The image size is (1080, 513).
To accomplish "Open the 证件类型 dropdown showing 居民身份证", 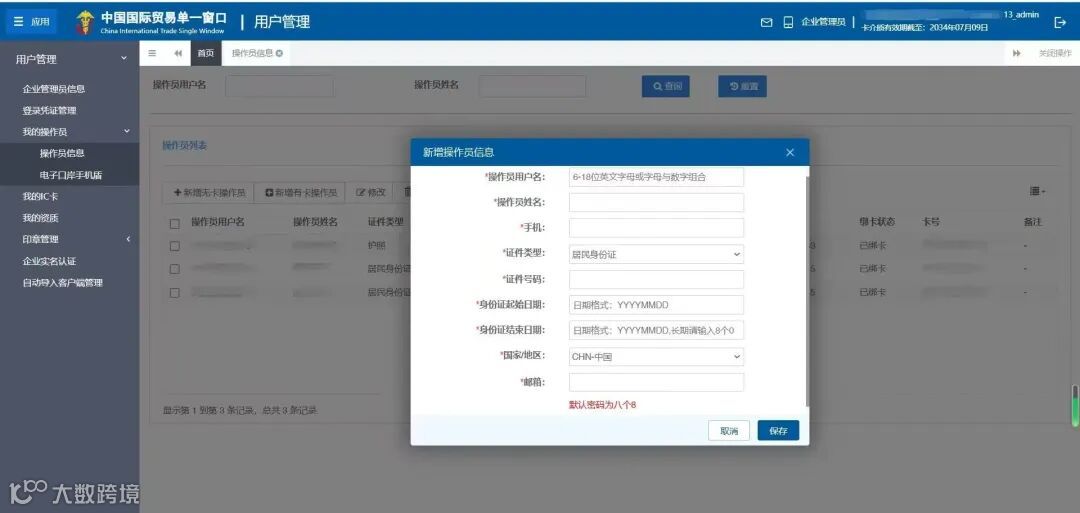I will click(x=656, y=254).
